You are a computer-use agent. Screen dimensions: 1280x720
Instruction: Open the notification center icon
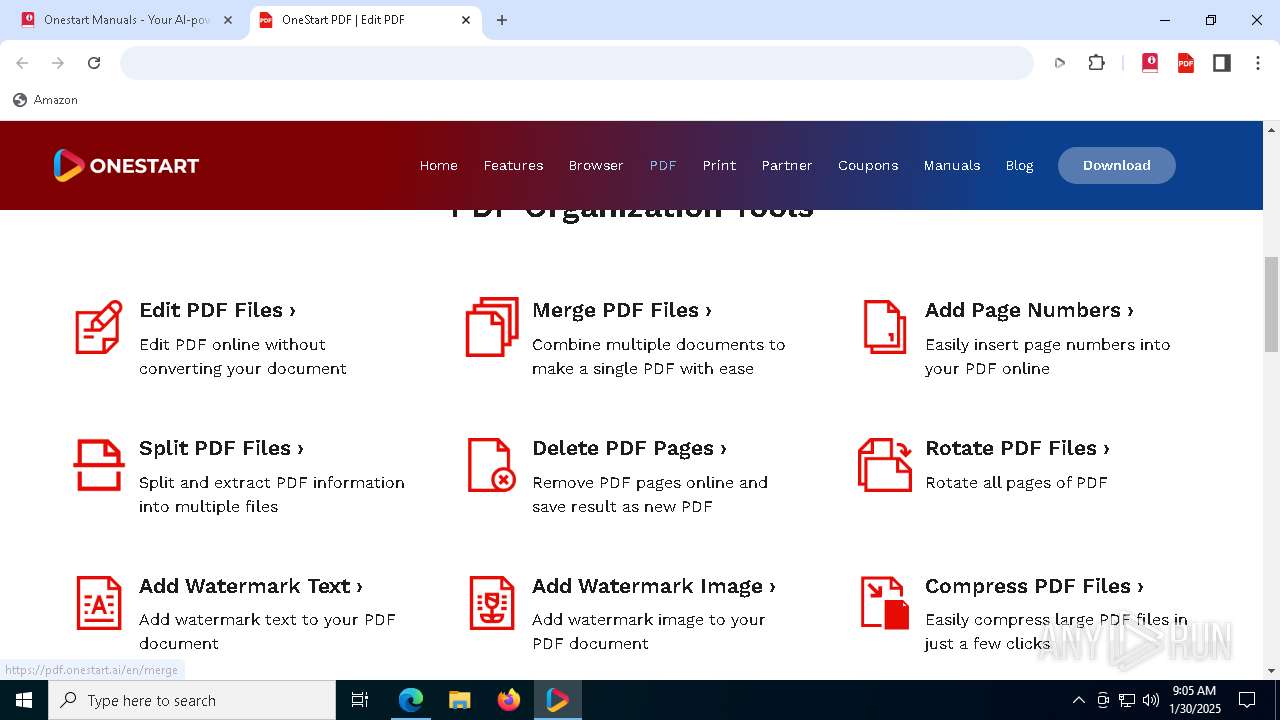tap(1247, 700)
